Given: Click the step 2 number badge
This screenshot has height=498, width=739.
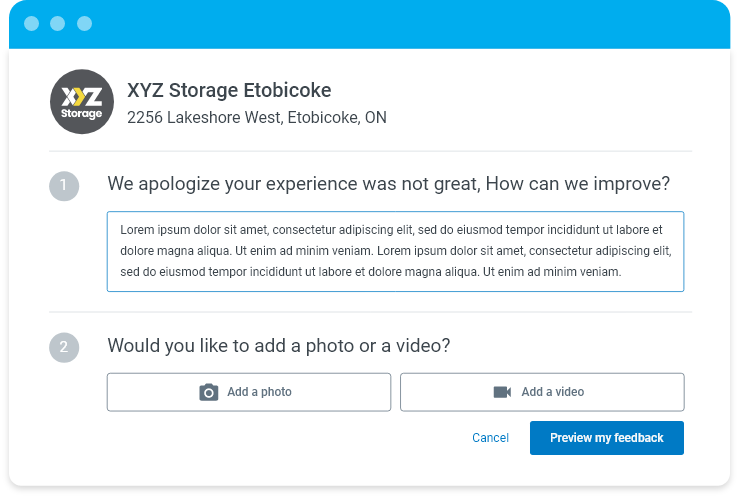Looking at the screenshot, I should tap(63, 347).
